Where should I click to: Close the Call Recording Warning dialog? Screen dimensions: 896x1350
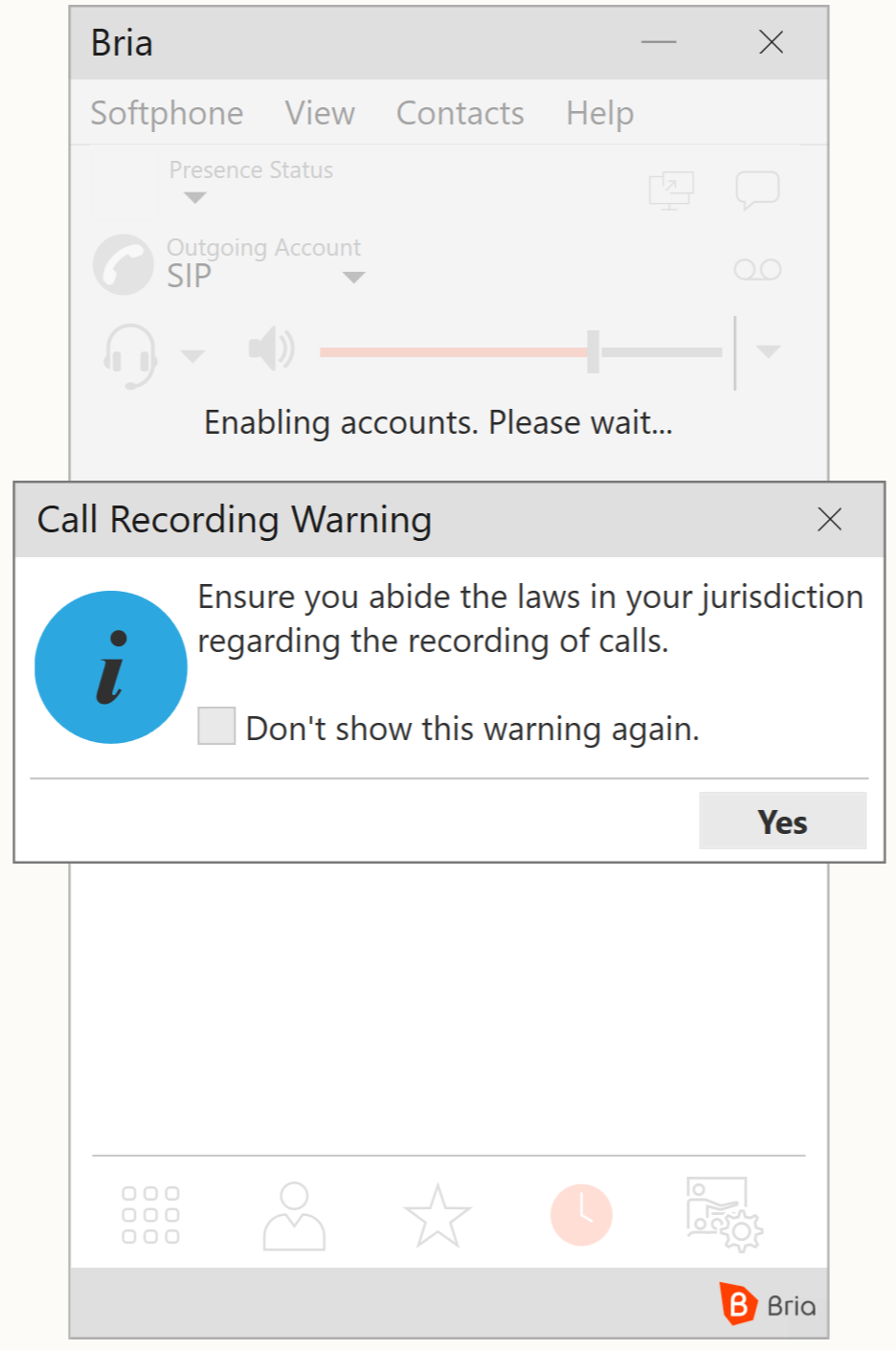(829, 519)
